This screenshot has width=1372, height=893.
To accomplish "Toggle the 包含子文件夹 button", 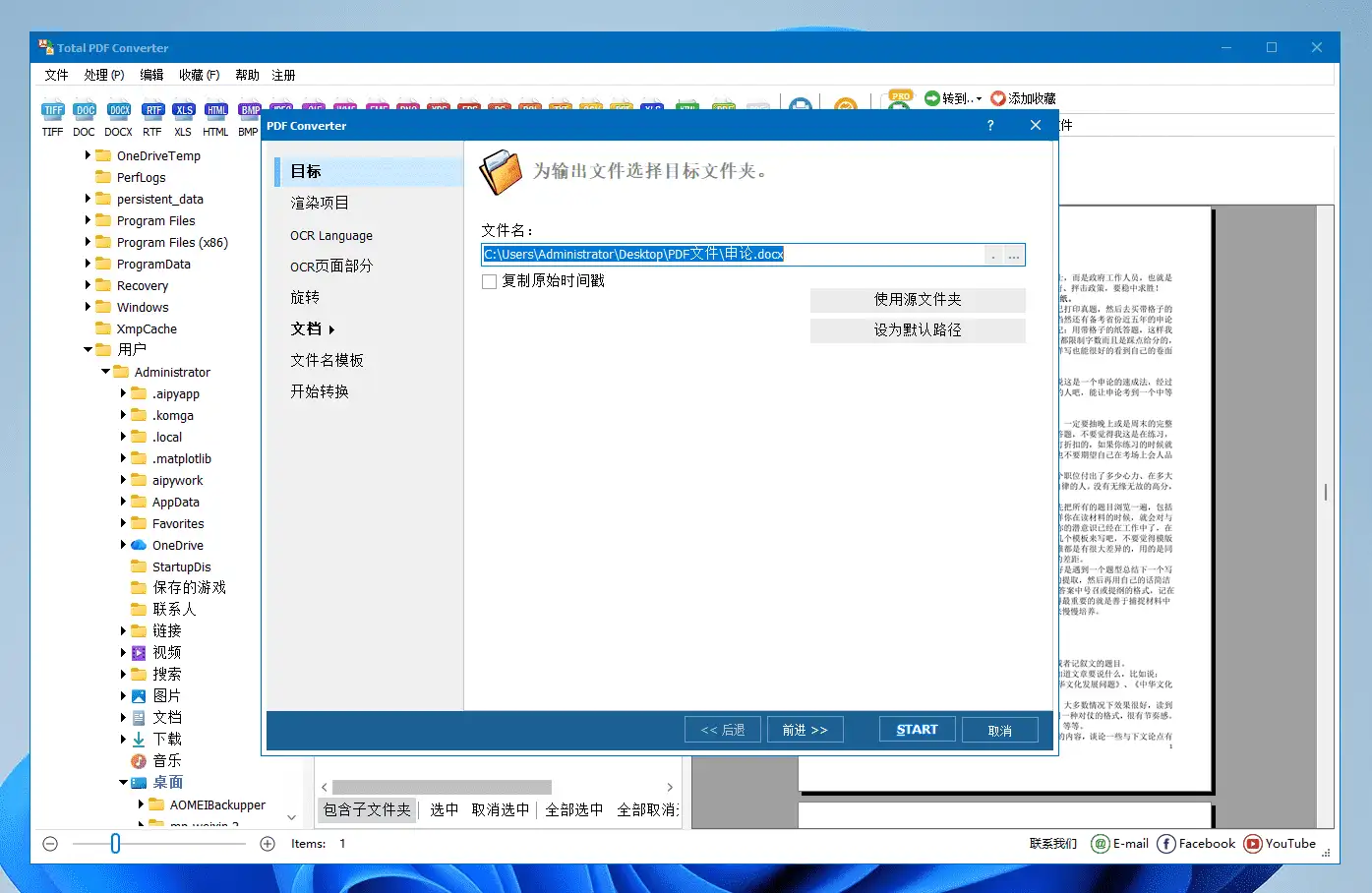I will click(x=367, y=809).
